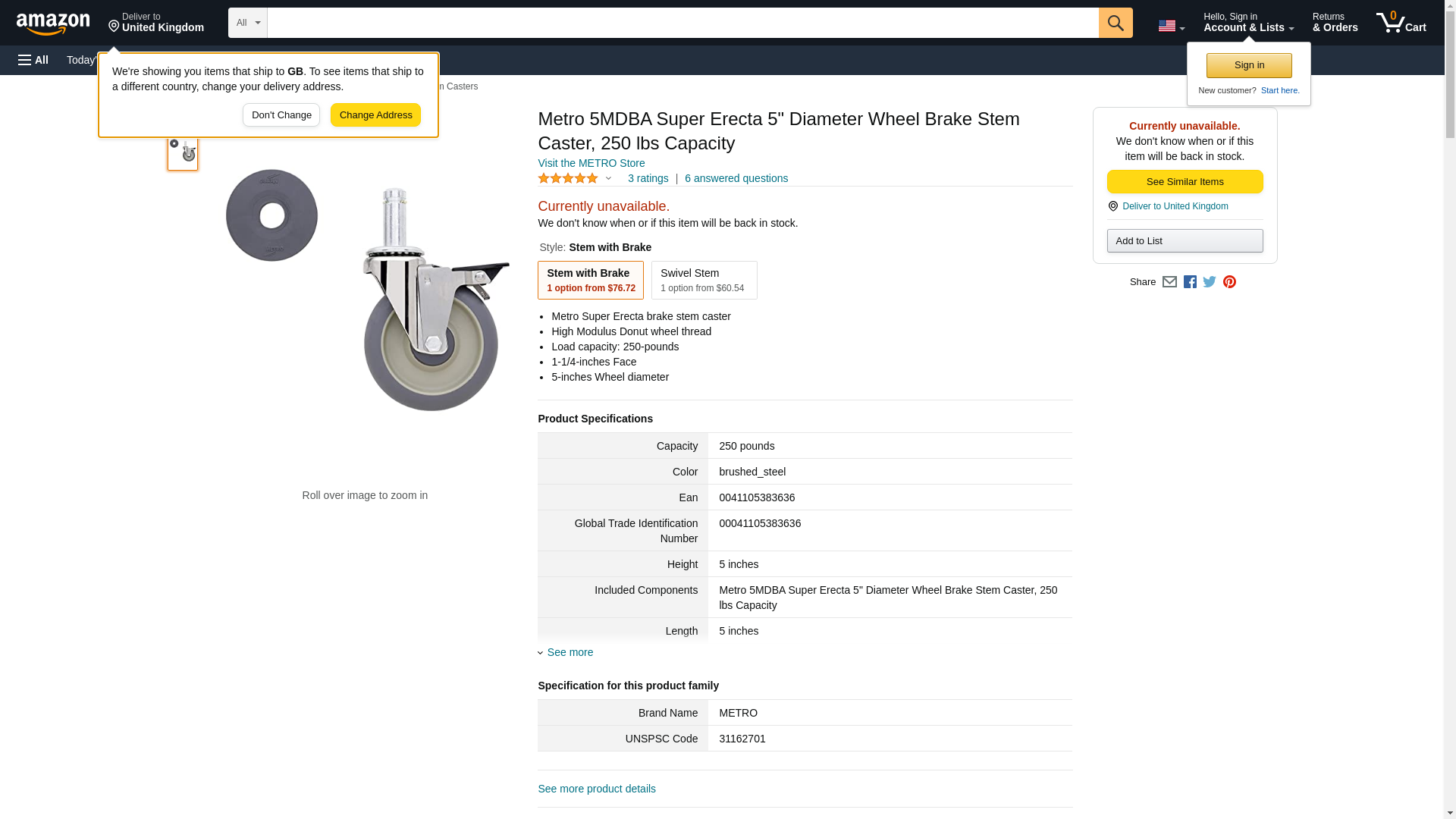The width and height of the screenshot is (1456, 819).
Task: Share via email icon
Action: pos(1169,282)
